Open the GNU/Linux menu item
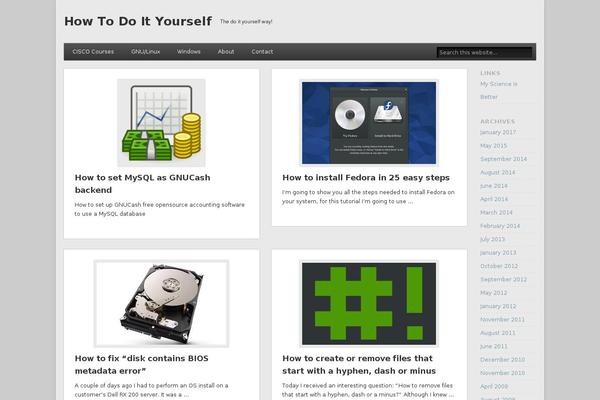Image resolution: width=600 pixels, height=400 pixels. click(x=145, y=52)
